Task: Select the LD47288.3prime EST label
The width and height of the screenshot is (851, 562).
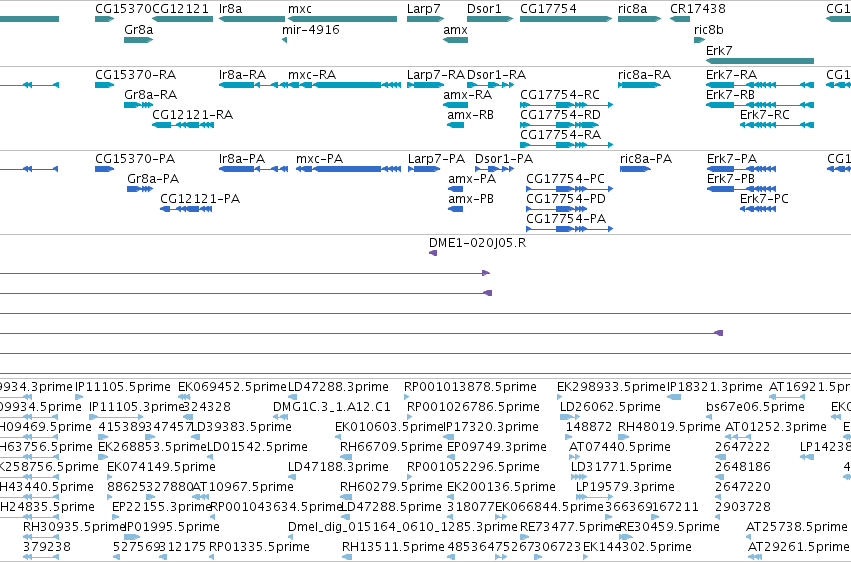Action: (x=338, y=386)
